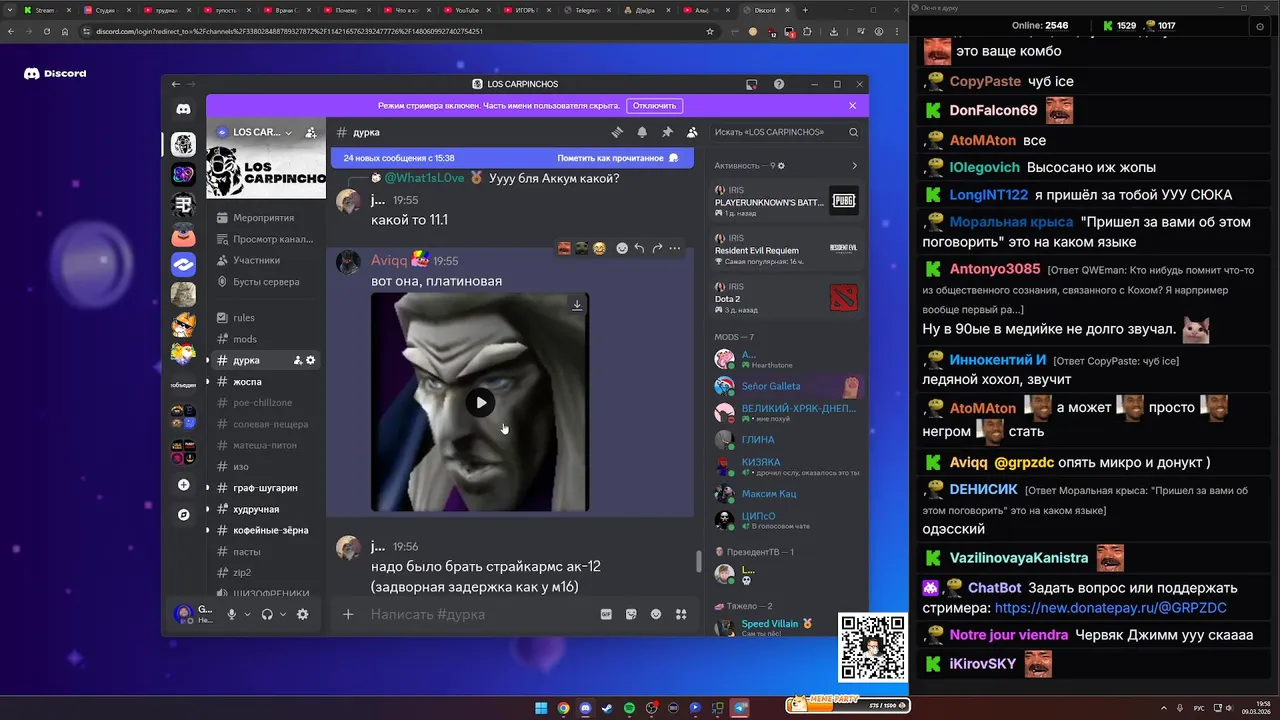Open donatepay link in stream chat
Screen dimensions: 1280x720
[x=1110, y=608]
